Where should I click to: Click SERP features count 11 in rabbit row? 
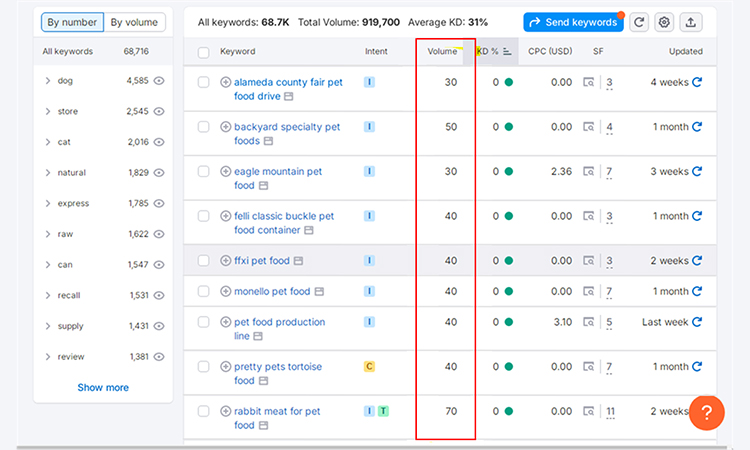tap(610, 412)
